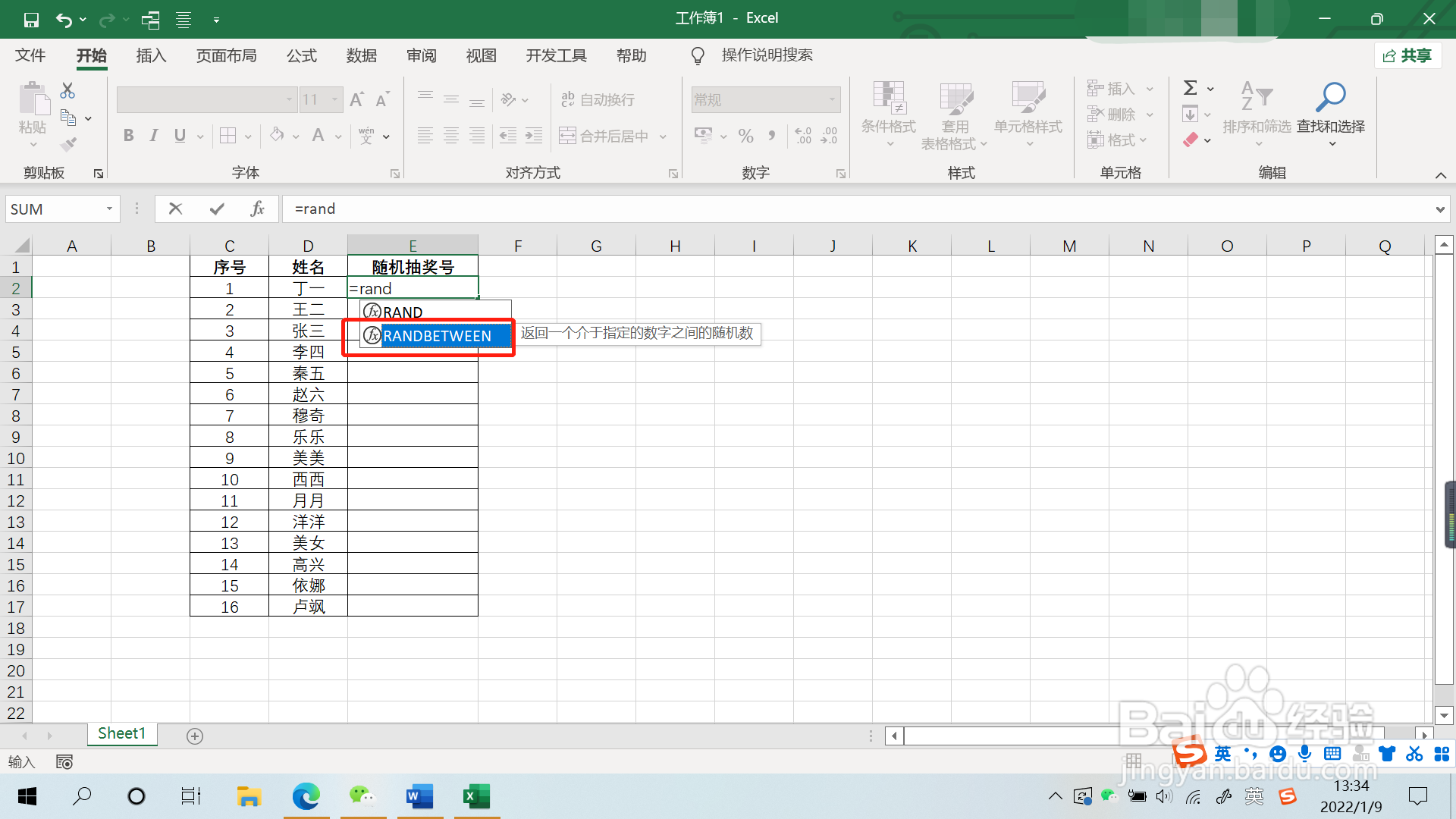Confirm formula with the checkmark icon
1456x819 pixels.
pyautogui.click(x=217, y=209)
